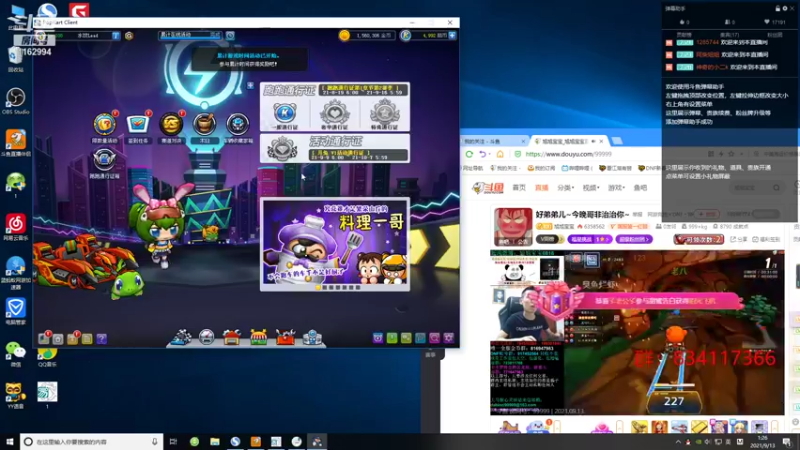800x450 pixels.
Task: Open the purple question-mark help icon in game
Action: pyautogui.click(x=102, y=339)
